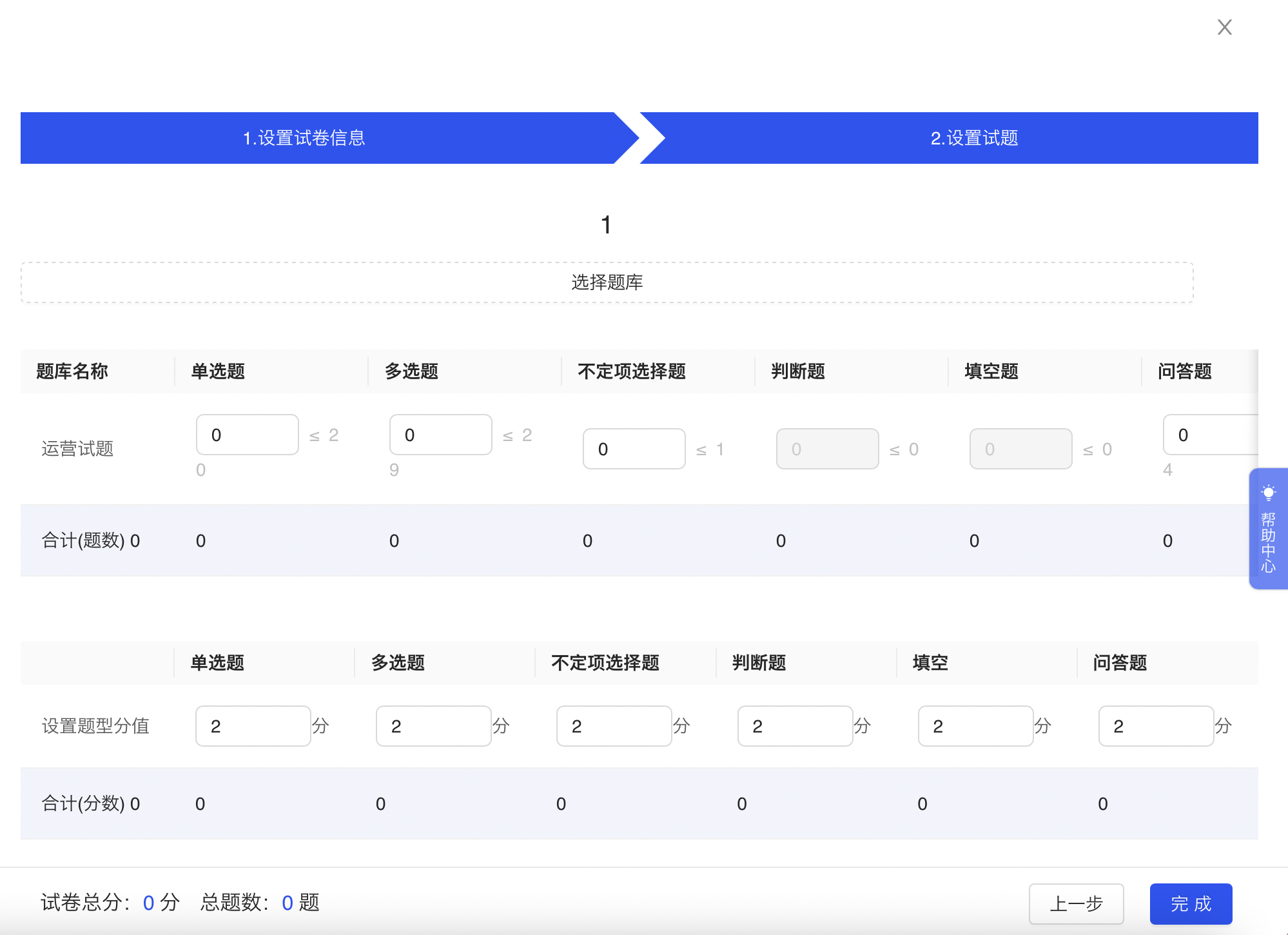
Task: Focus the 问答题 count input for 运营试题
Action: pyautogui.click(x=1211, y=435)
